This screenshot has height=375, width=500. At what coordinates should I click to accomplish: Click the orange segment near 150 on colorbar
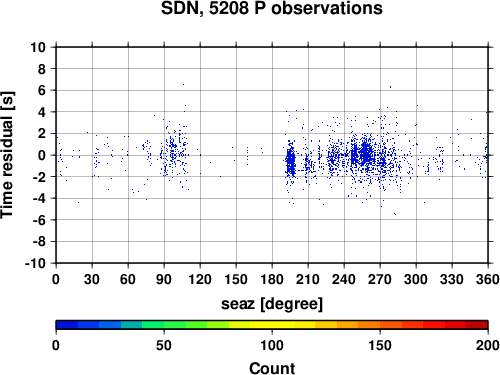(380, 325)
